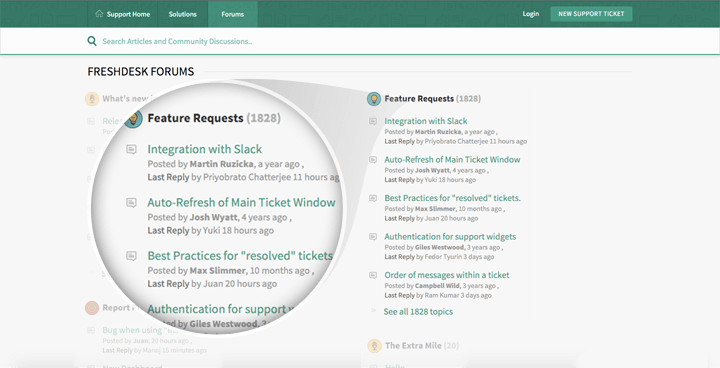Click the magnified topic icon beside Integration with Slack
This screenshot has height=368, width=720.
131,150
